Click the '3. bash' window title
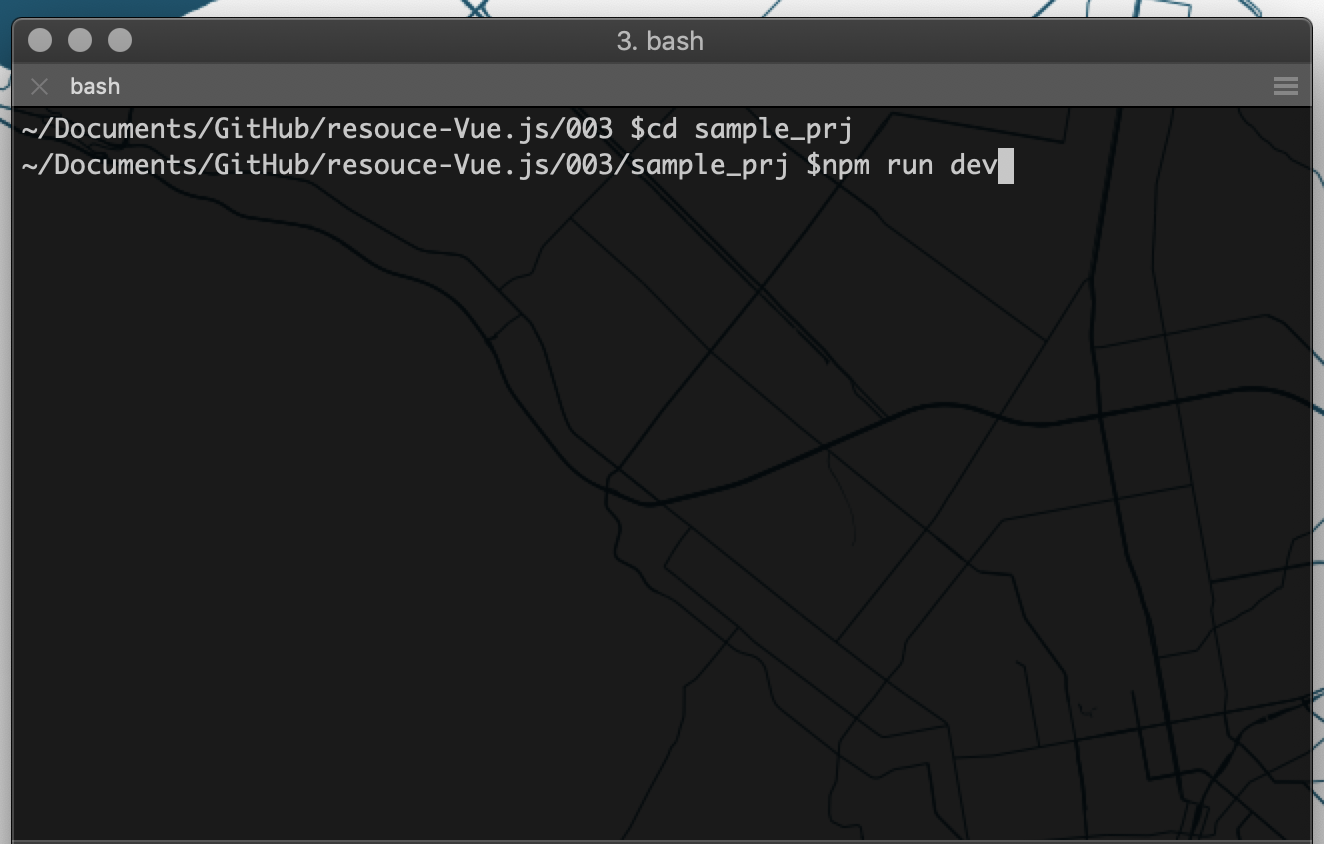 (660, 41)
